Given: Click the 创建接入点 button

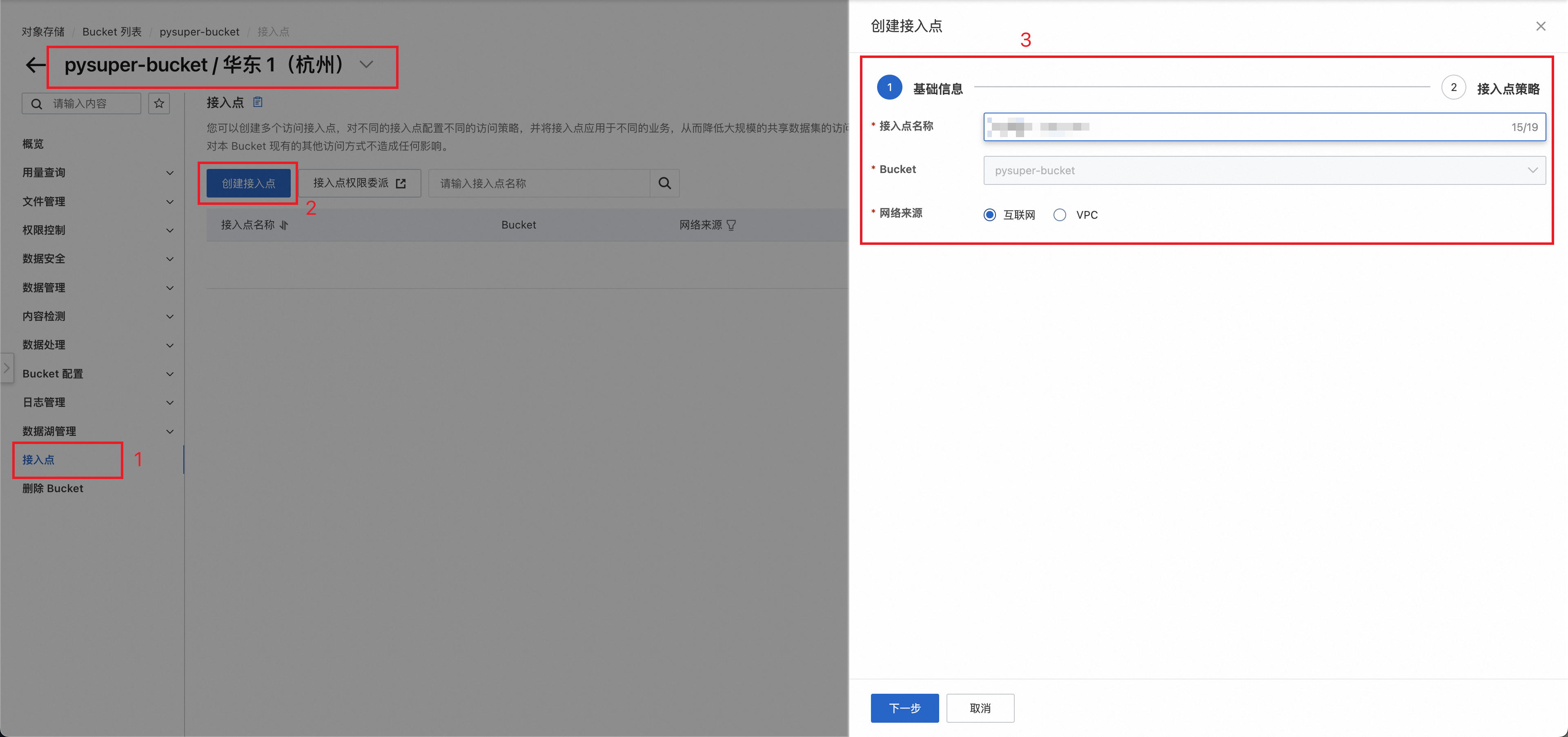Looking at the screenshot, I should click(x=248, y=183).
